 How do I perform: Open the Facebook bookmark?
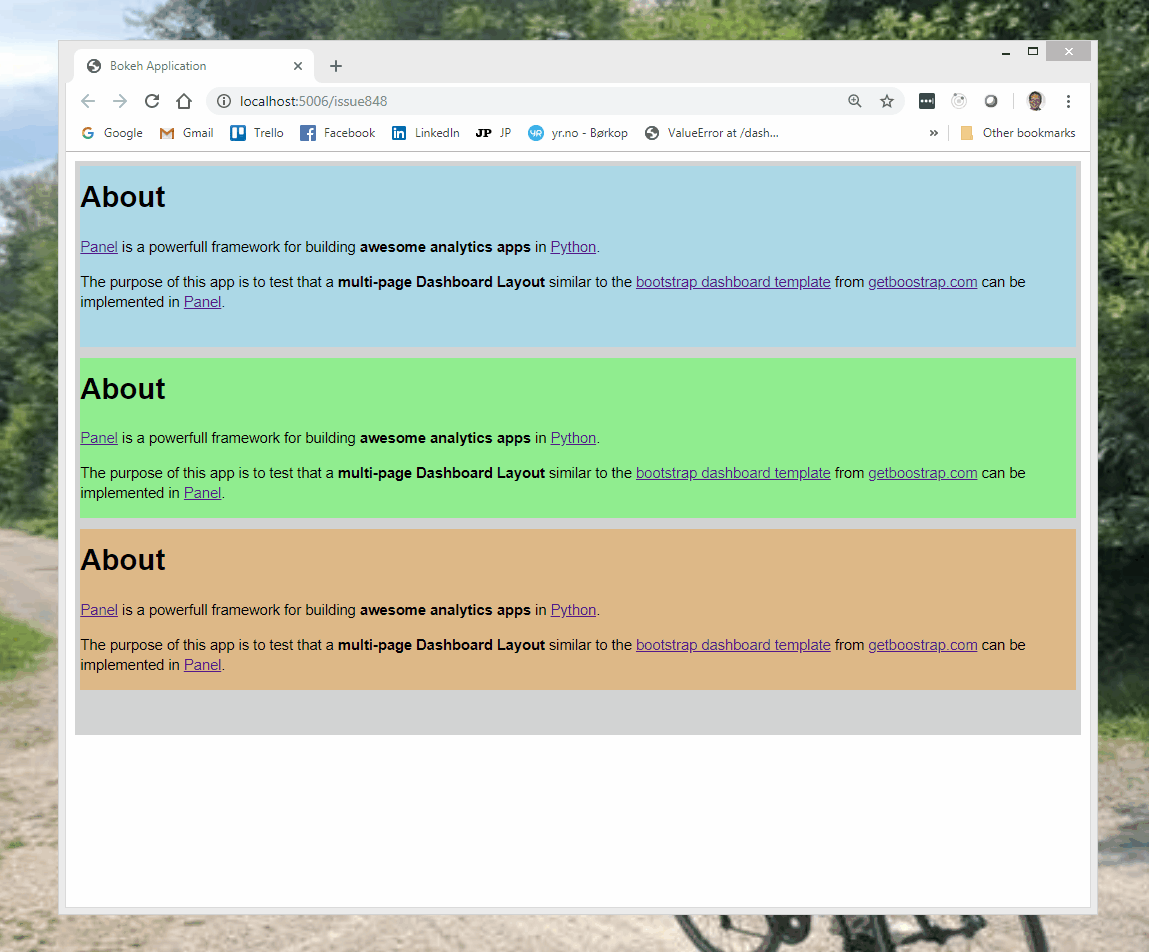338,133
